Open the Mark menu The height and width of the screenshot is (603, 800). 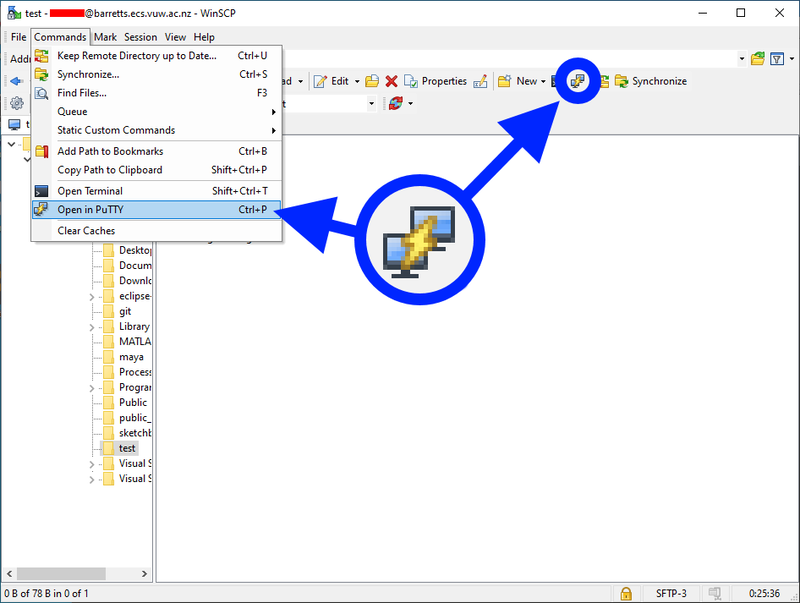[x=105, y=37]
